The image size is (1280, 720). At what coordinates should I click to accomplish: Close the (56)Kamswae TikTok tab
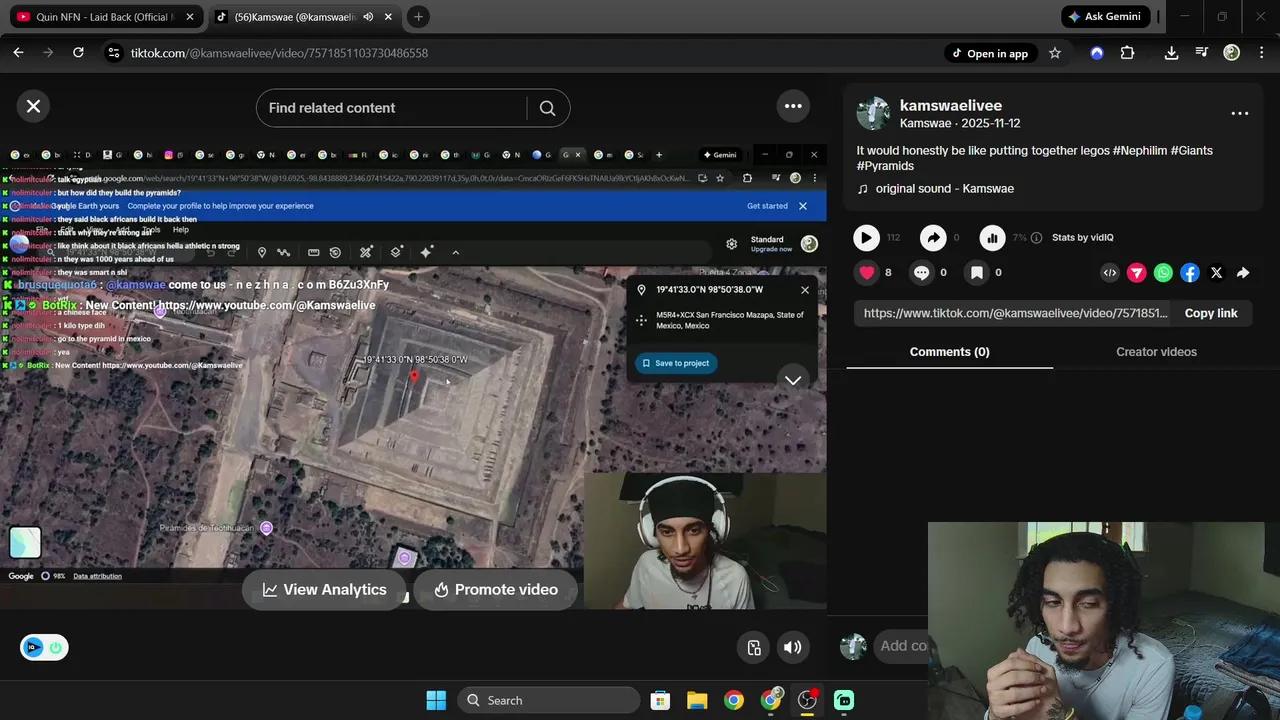(x=388, y=17)
